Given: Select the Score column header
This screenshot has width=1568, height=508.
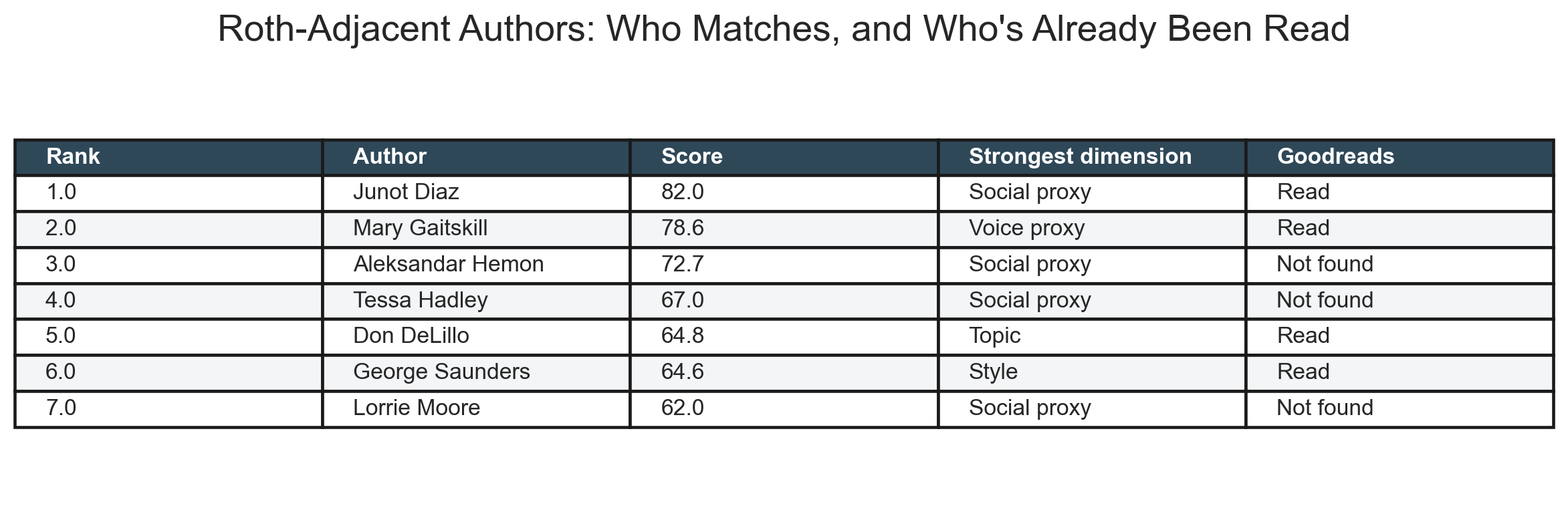Looking at the screenshot, I should click(x=691, y=156).
